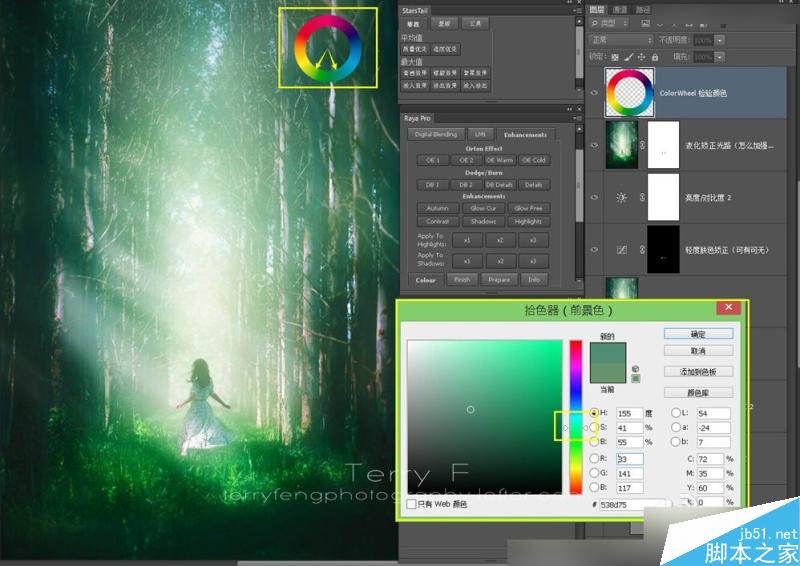
Task: Click the curves adjustment layer icon
Action: [621, 250]
